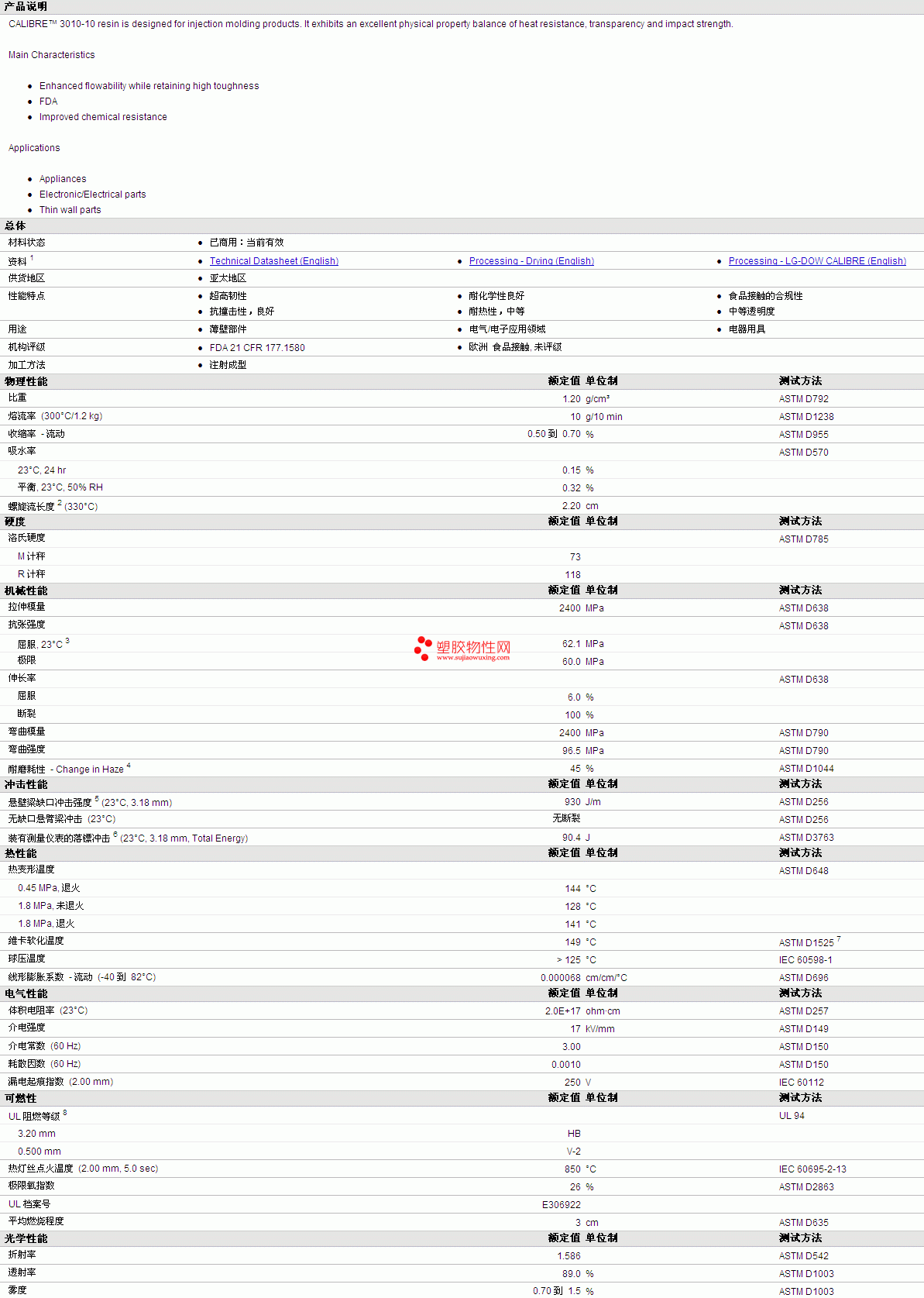Click the ASTM D785 hardness method
The height and width of the screenshot is (1298, 924).
(803, 539)
